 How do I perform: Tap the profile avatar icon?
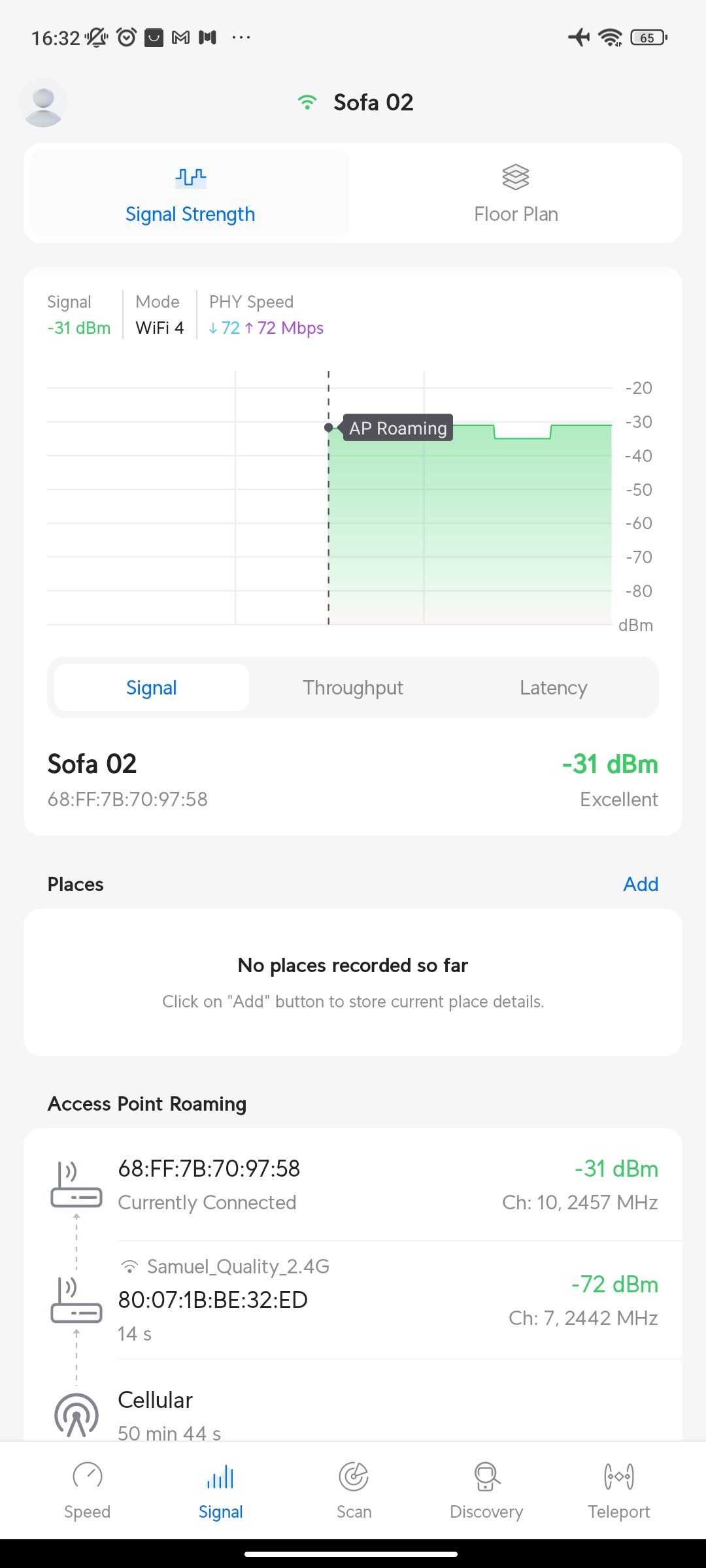pyautogui.click(x=43, y=103)
